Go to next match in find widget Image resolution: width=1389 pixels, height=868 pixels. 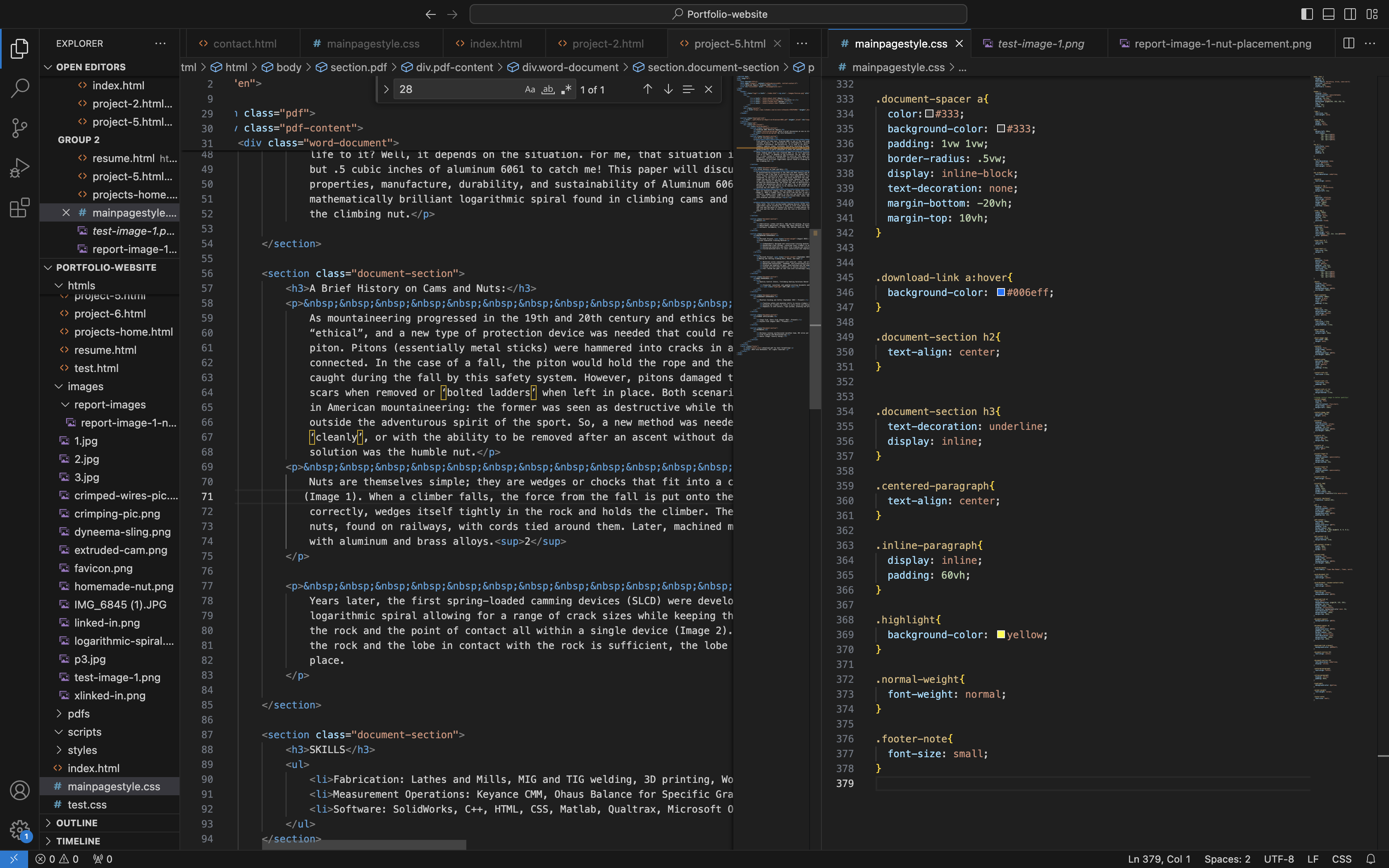tap(668, 90)
